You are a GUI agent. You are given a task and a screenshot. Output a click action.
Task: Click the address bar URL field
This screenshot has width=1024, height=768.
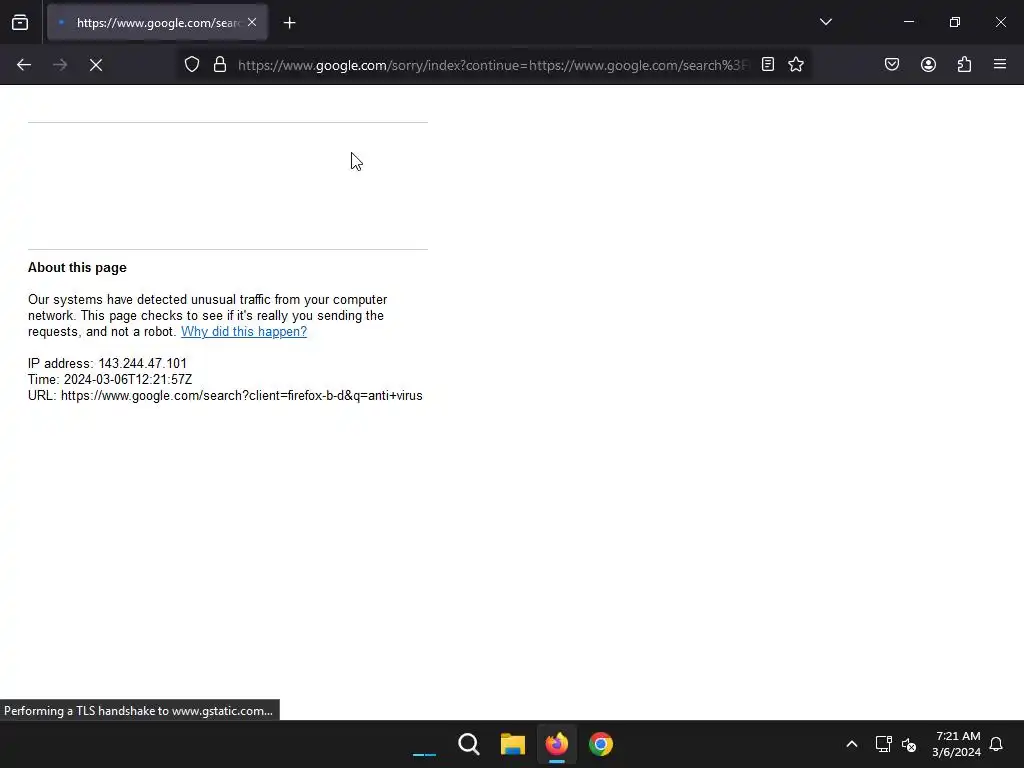(x=494, y=65)
